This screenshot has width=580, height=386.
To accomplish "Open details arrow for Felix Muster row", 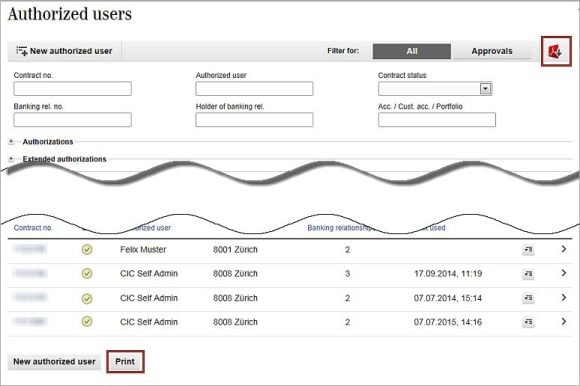I will (x=564, y=249).
